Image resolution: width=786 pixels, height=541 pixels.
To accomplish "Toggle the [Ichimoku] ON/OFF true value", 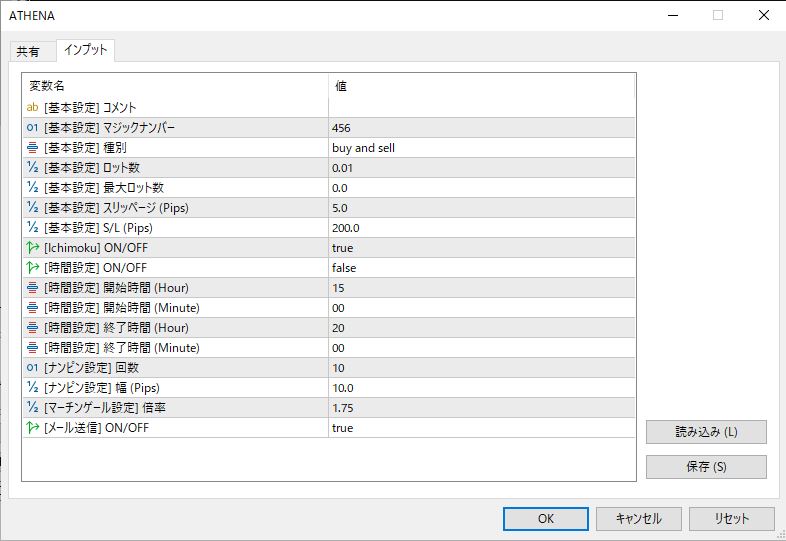I will point(480,248).
